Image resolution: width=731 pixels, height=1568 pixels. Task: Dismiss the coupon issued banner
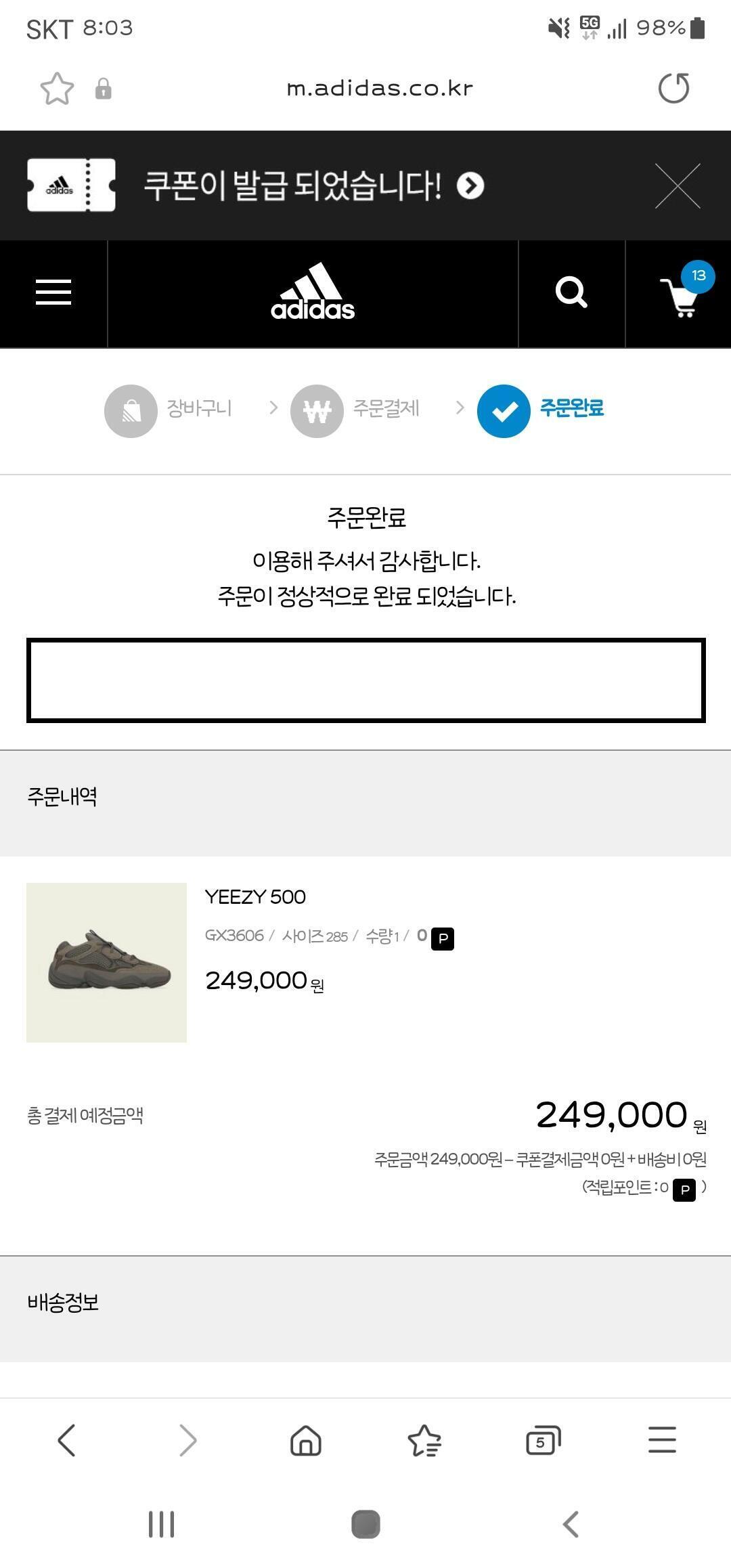[x=678, y=186]
